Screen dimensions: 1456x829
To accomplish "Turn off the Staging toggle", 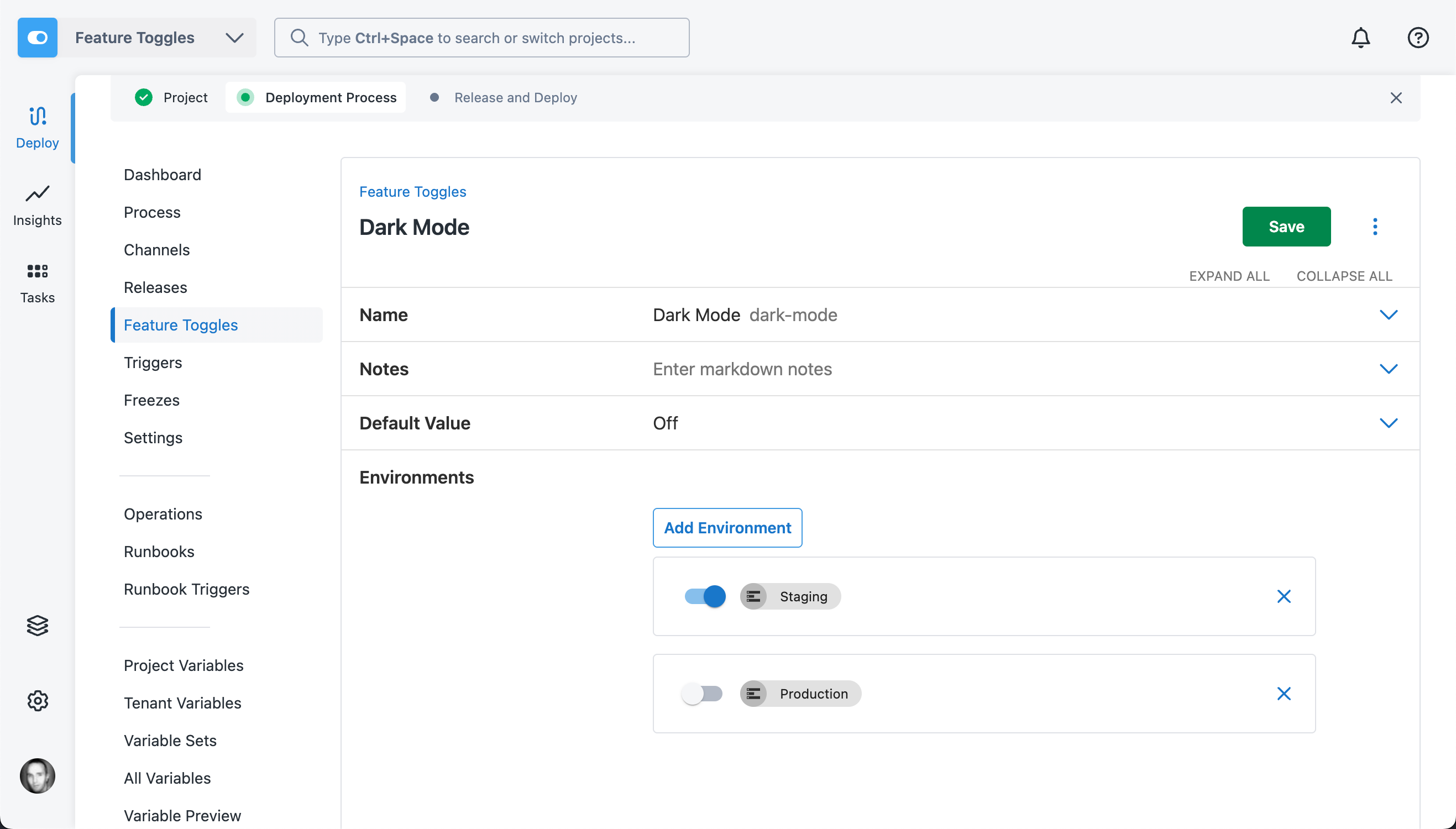I will pos(705,596).
